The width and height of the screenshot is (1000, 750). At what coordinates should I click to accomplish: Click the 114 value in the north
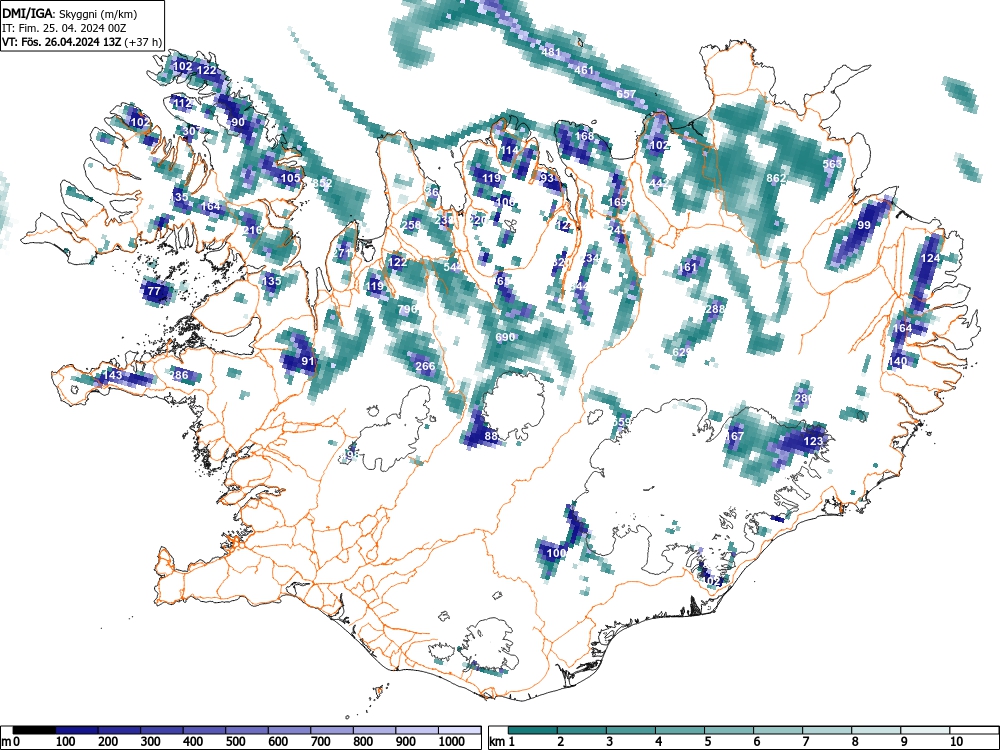tap(509, 151)
